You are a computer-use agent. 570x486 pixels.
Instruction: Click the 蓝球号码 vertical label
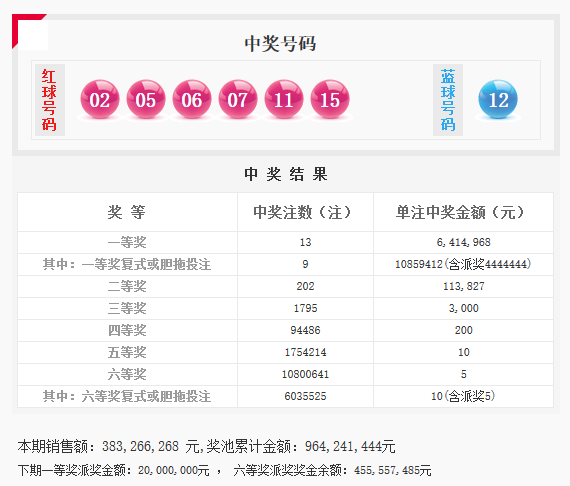pyautogui.click(x=448, y=100)
